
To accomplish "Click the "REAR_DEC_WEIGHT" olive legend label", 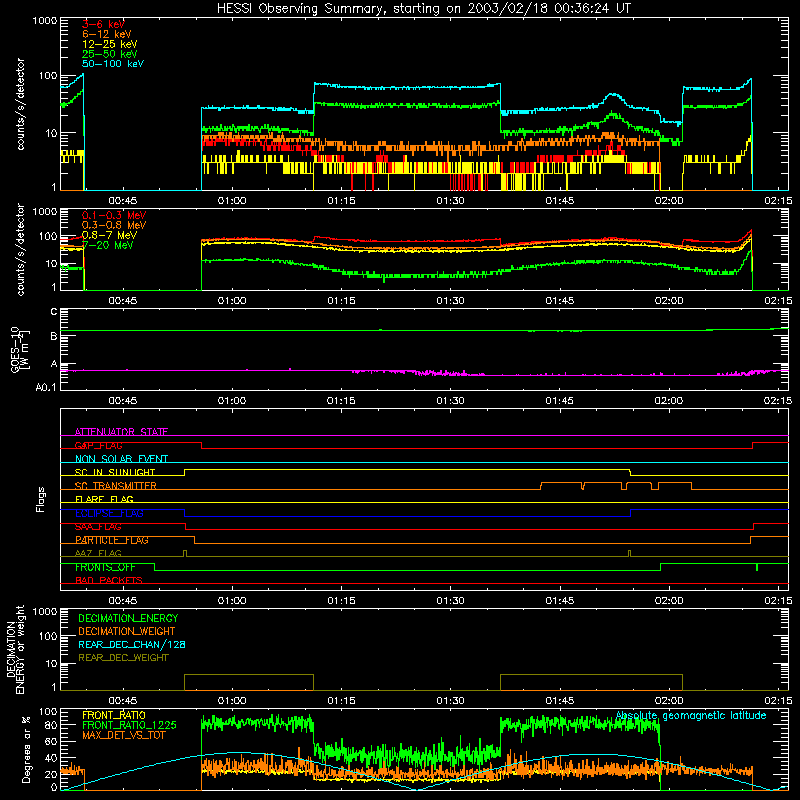I will point(123,658).
